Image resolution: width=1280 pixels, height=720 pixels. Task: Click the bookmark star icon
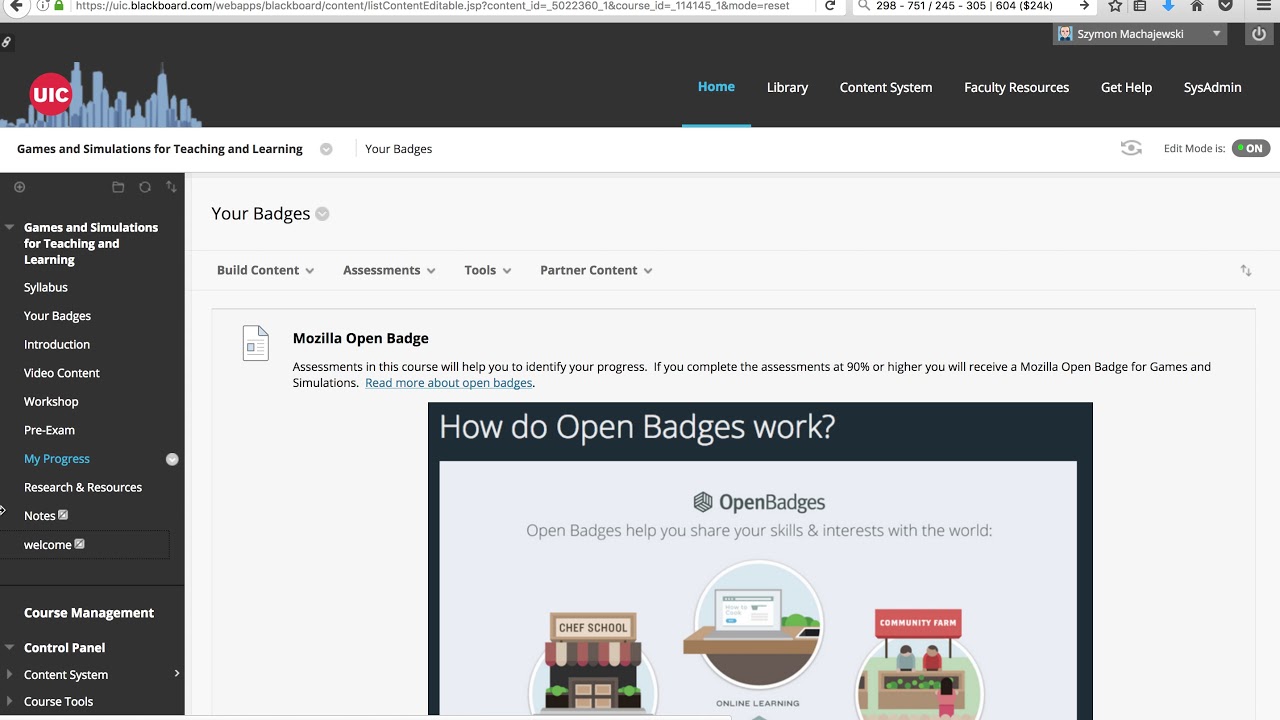(1115, 6)
